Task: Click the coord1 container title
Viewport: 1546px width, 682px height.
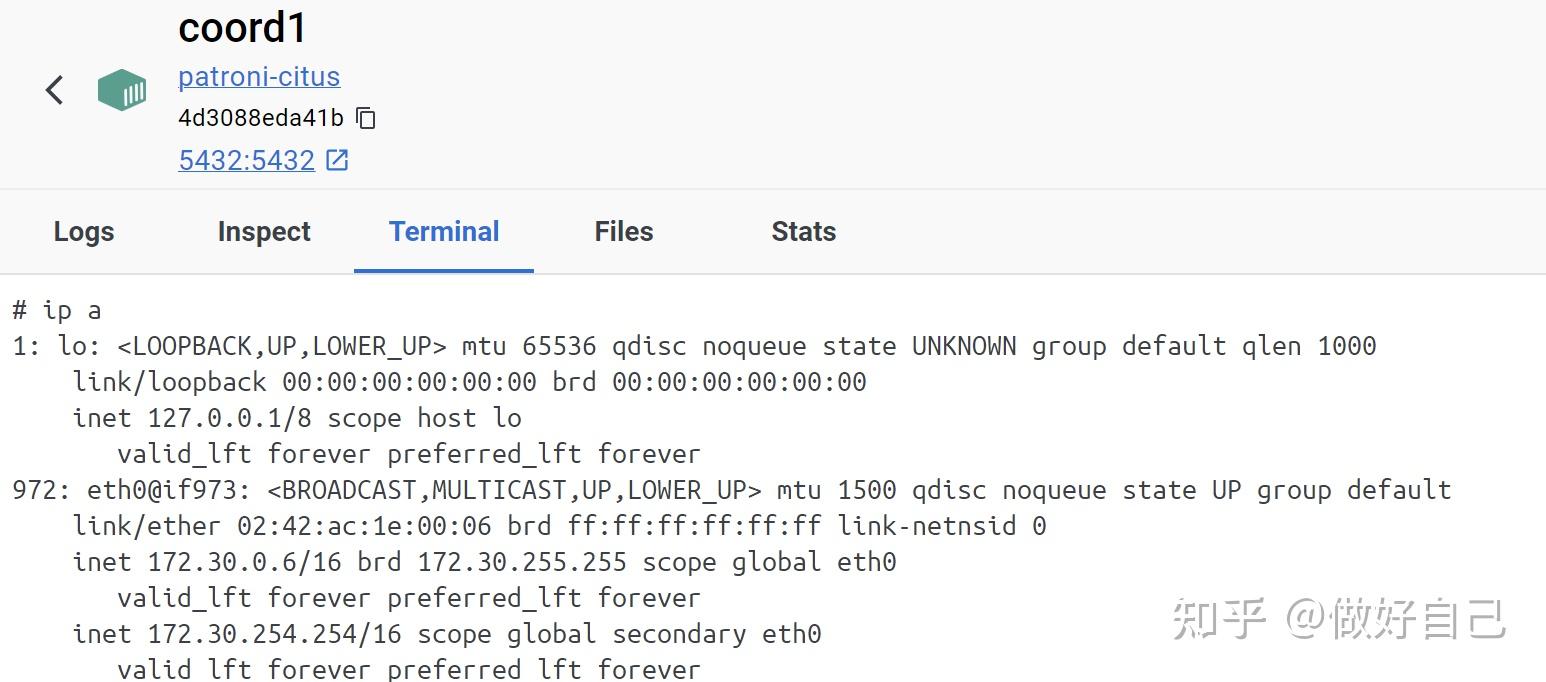Action: coord(242,27)
